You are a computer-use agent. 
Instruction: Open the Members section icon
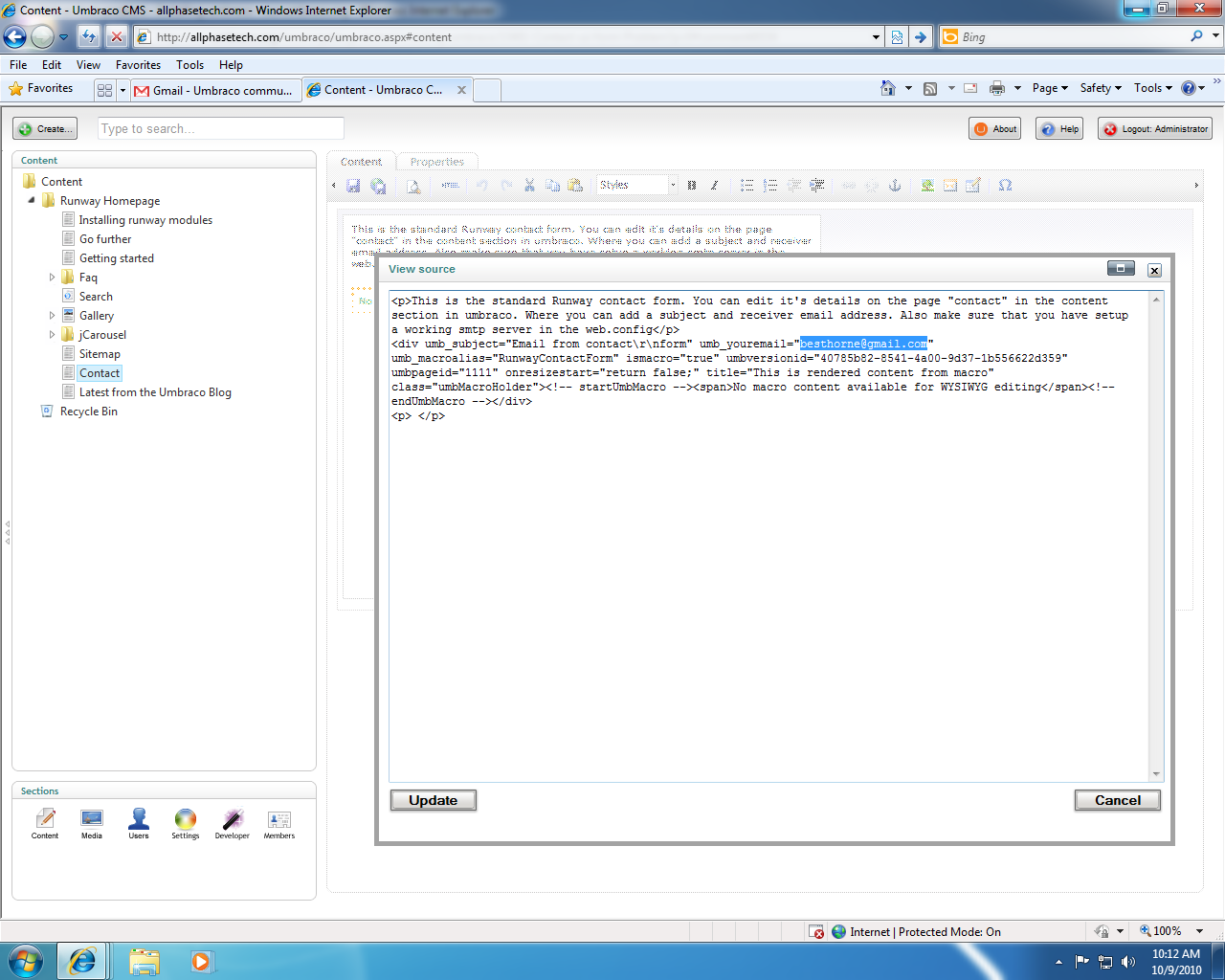[279, 823]
